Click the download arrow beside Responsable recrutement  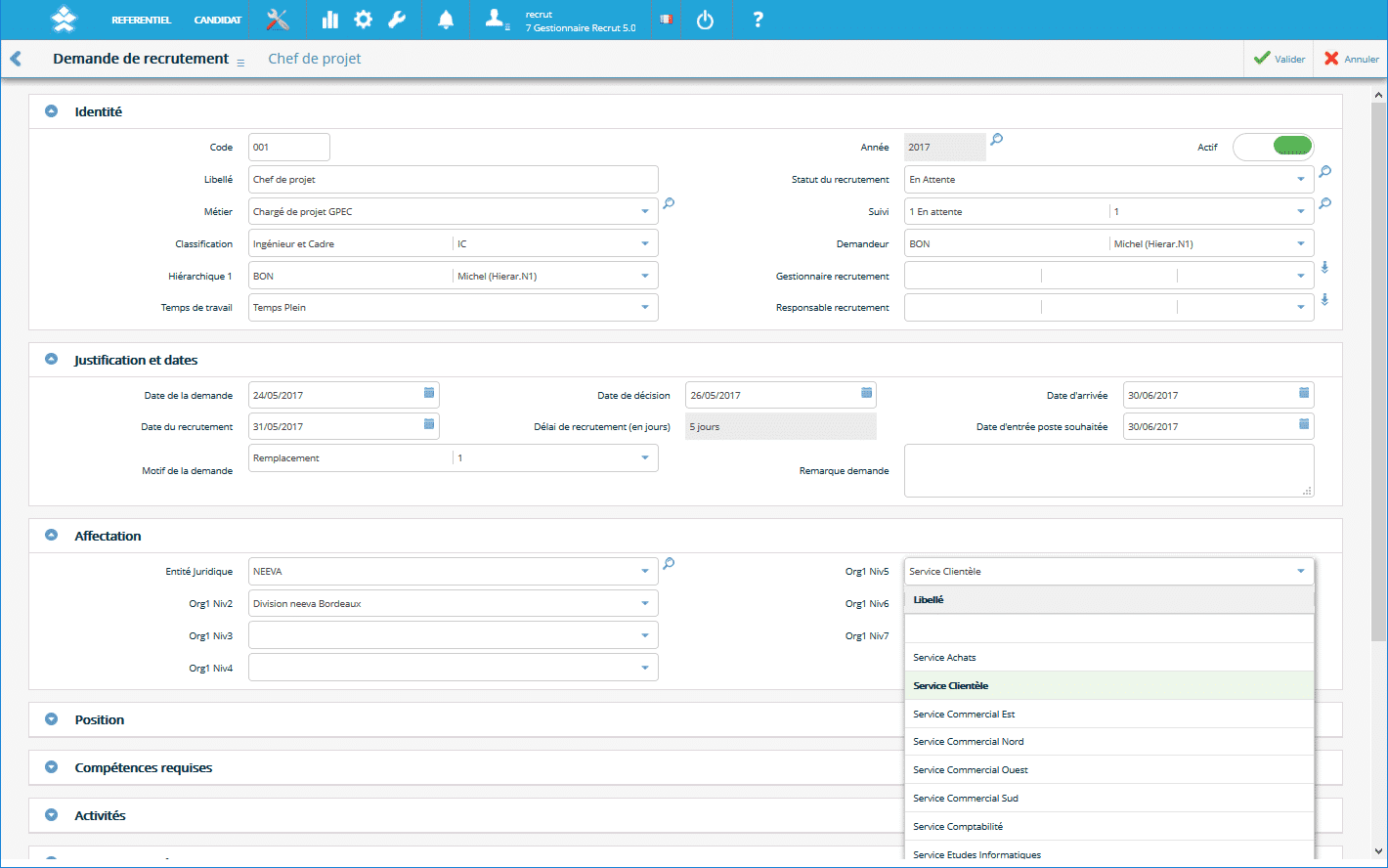click(x=1324, y=300)
